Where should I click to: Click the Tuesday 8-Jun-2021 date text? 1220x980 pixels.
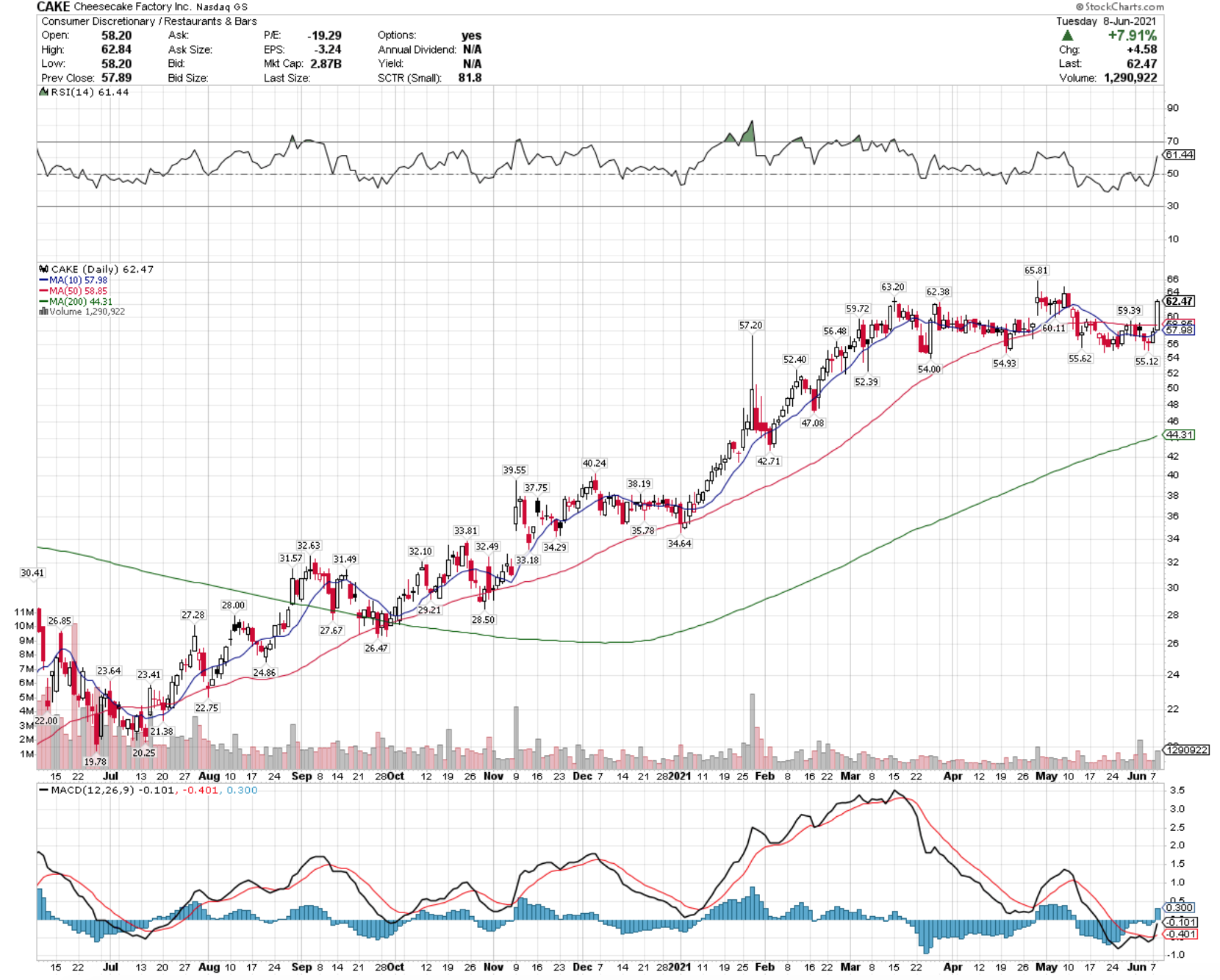[1106, 21]
